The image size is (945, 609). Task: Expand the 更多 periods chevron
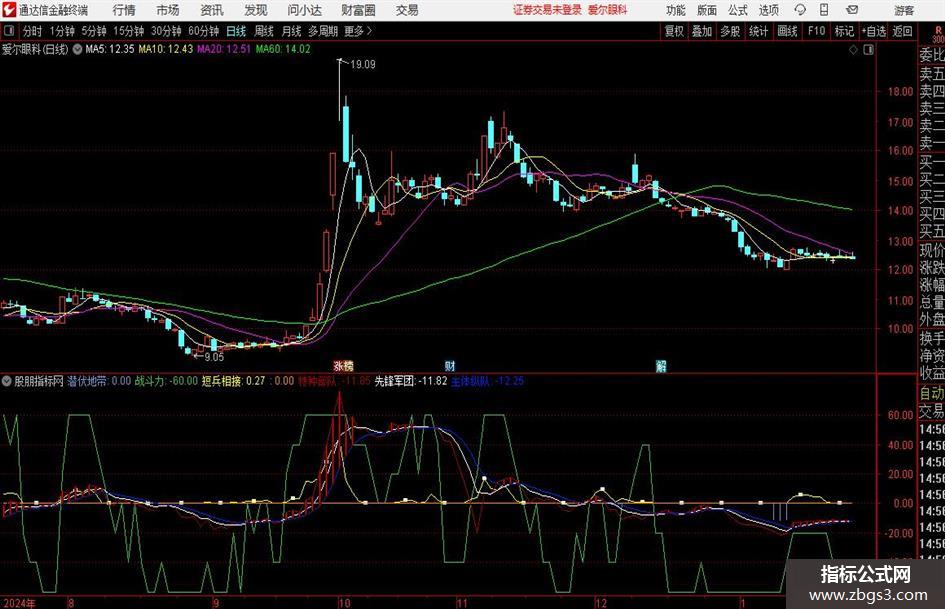(x=369, y=31)
